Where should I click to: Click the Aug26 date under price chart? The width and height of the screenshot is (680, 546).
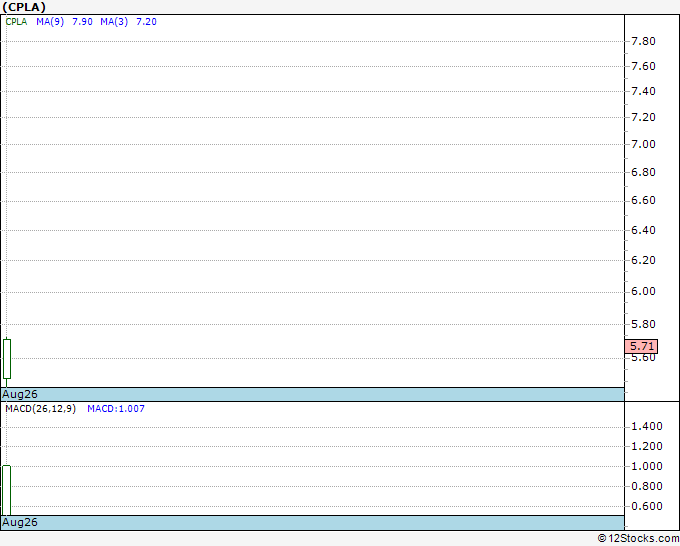pos(20,395)
